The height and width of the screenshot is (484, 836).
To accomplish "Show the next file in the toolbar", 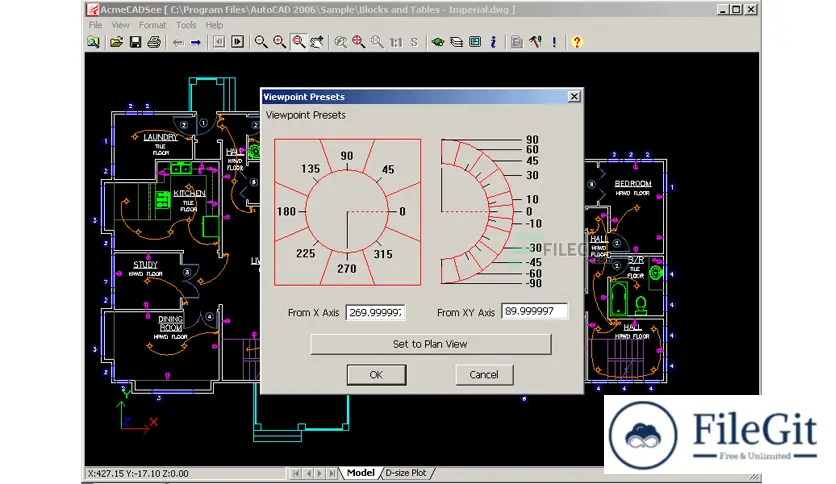I will pos(238,42).
